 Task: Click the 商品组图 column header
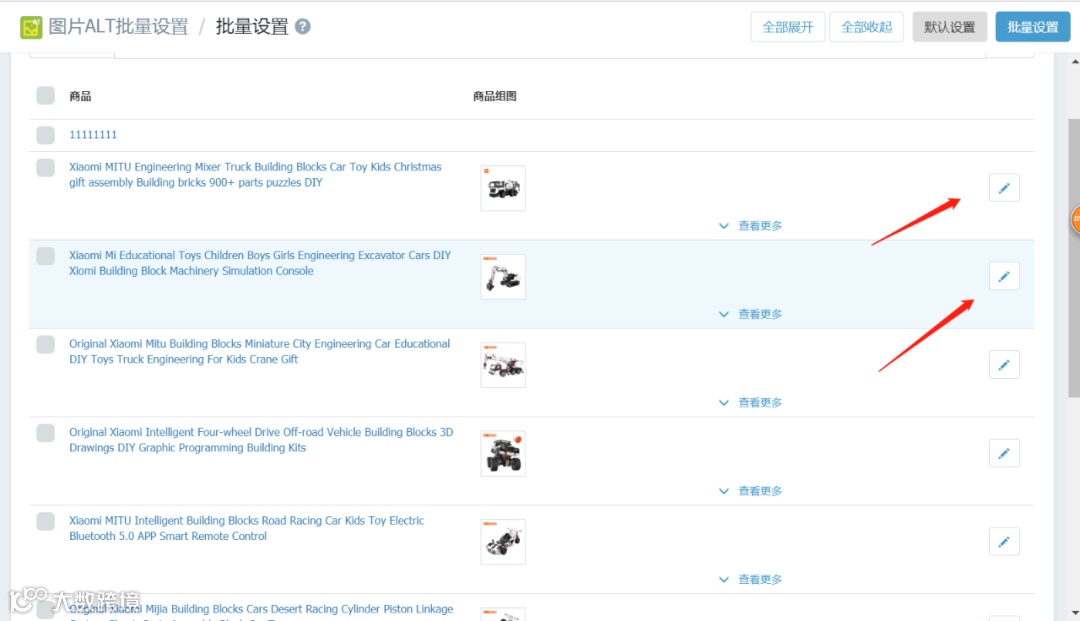pyautogui.click(x=495, y=96)
